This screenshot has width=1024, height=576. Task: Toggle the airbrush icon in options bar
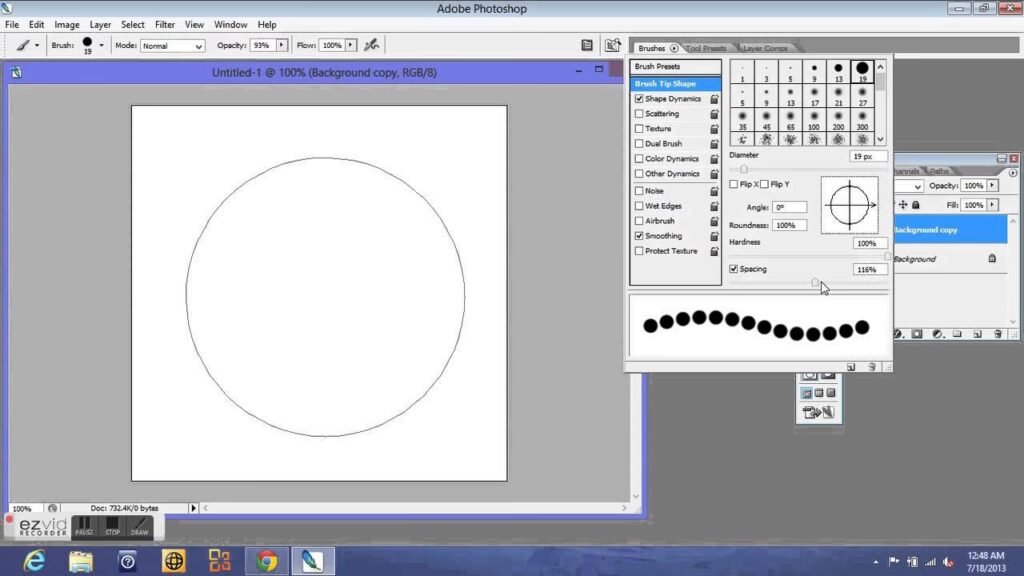point(372,45)
